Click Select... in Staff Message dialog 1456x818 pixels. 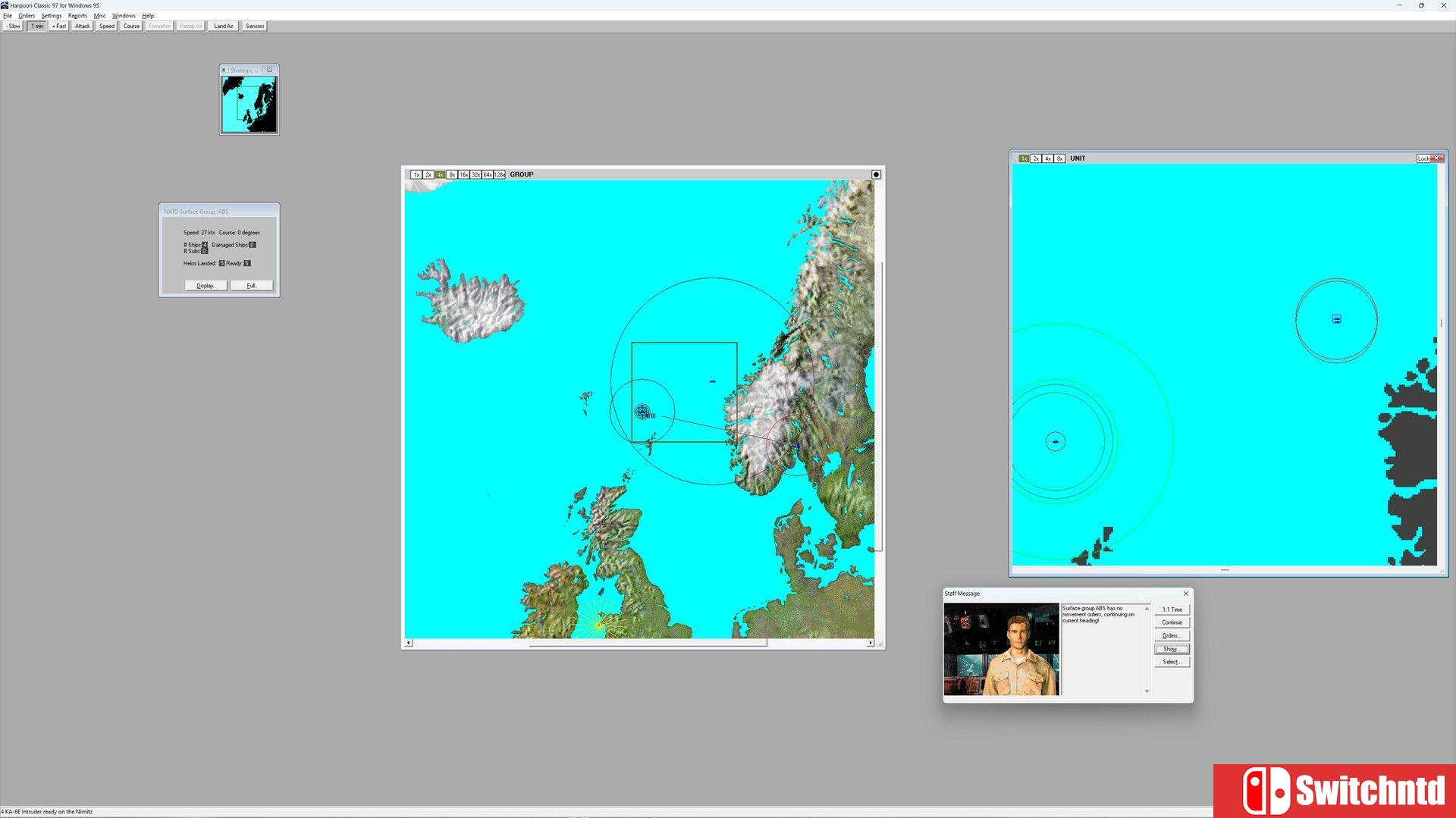coord(1172,662)
